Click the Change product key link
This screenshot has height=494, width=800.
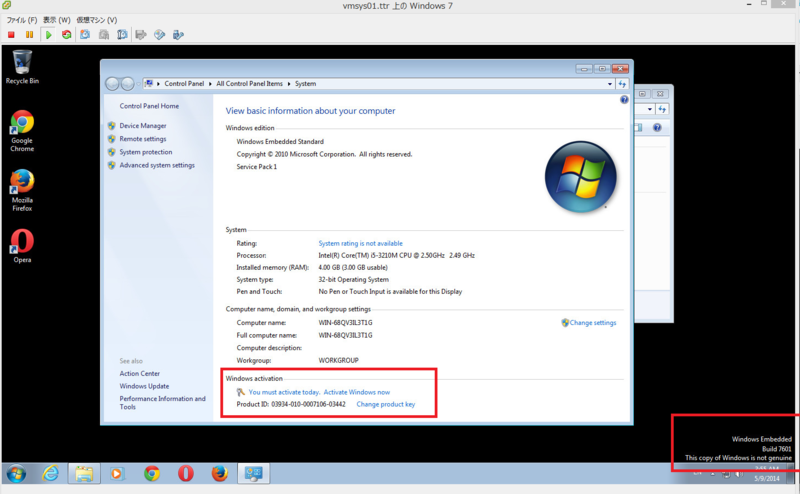[386, 404]
